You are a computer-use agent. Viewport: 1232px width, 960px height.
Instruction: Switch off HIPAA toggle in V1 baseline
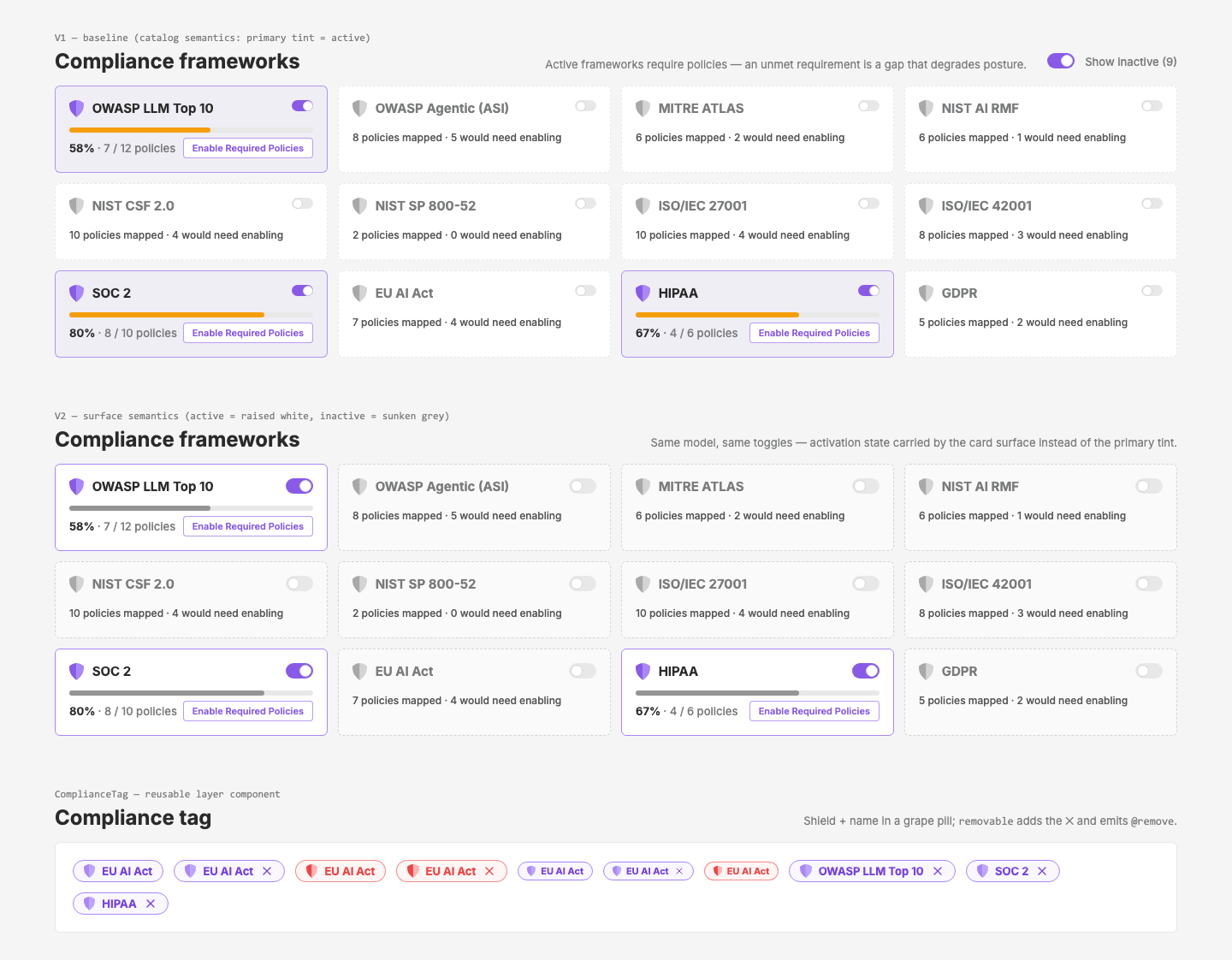tap(869, 291)
